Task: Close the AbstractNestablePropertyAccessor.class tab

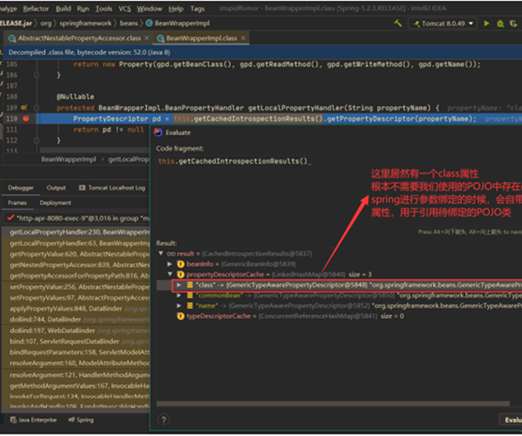Action: click(x=147, y=38)
